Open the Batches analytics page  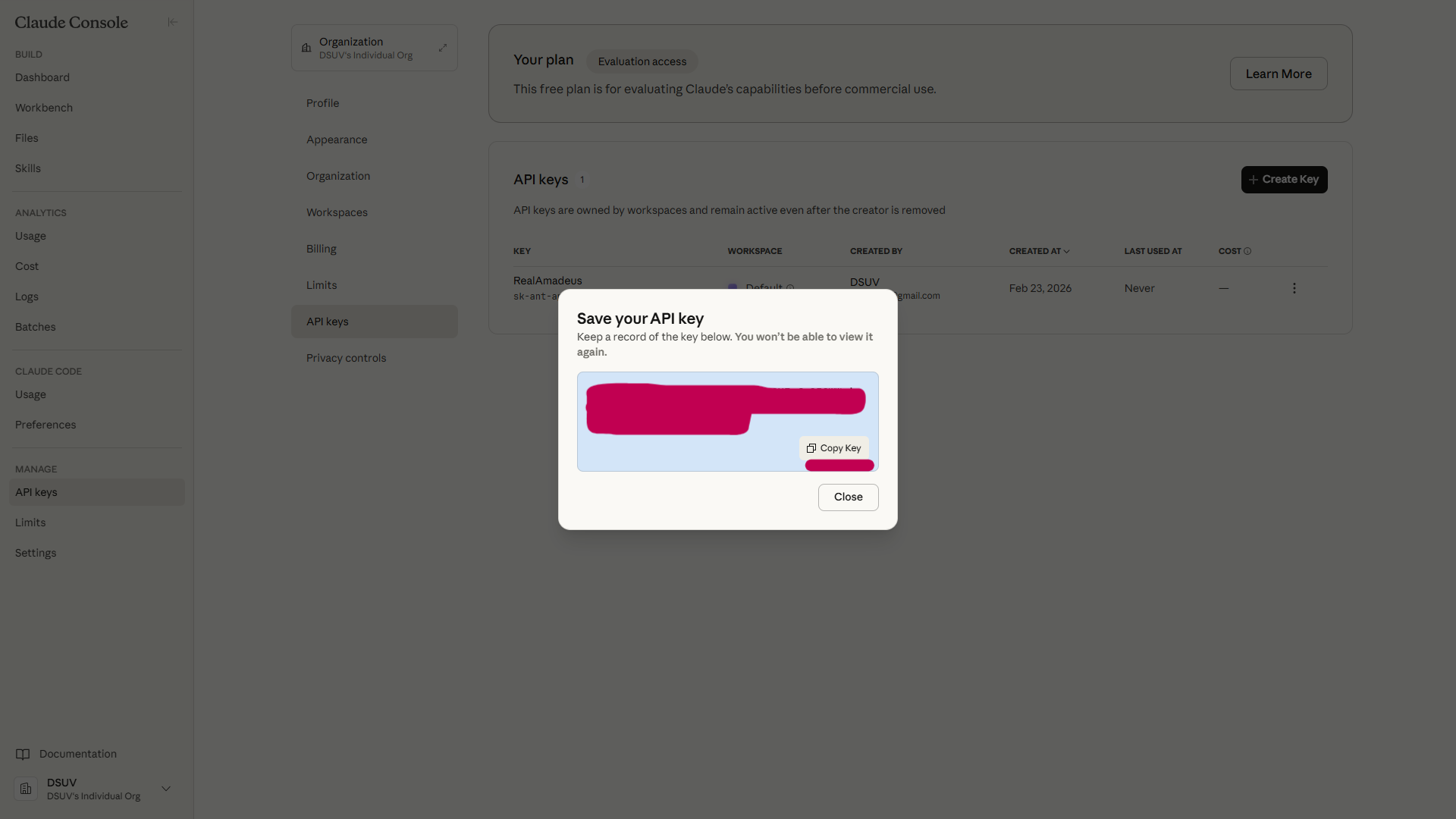coord(36,327)
